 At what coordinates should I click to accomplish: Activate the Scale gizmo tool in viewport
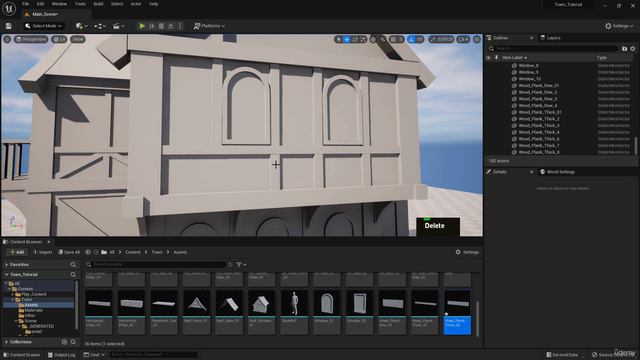point(363,39)
